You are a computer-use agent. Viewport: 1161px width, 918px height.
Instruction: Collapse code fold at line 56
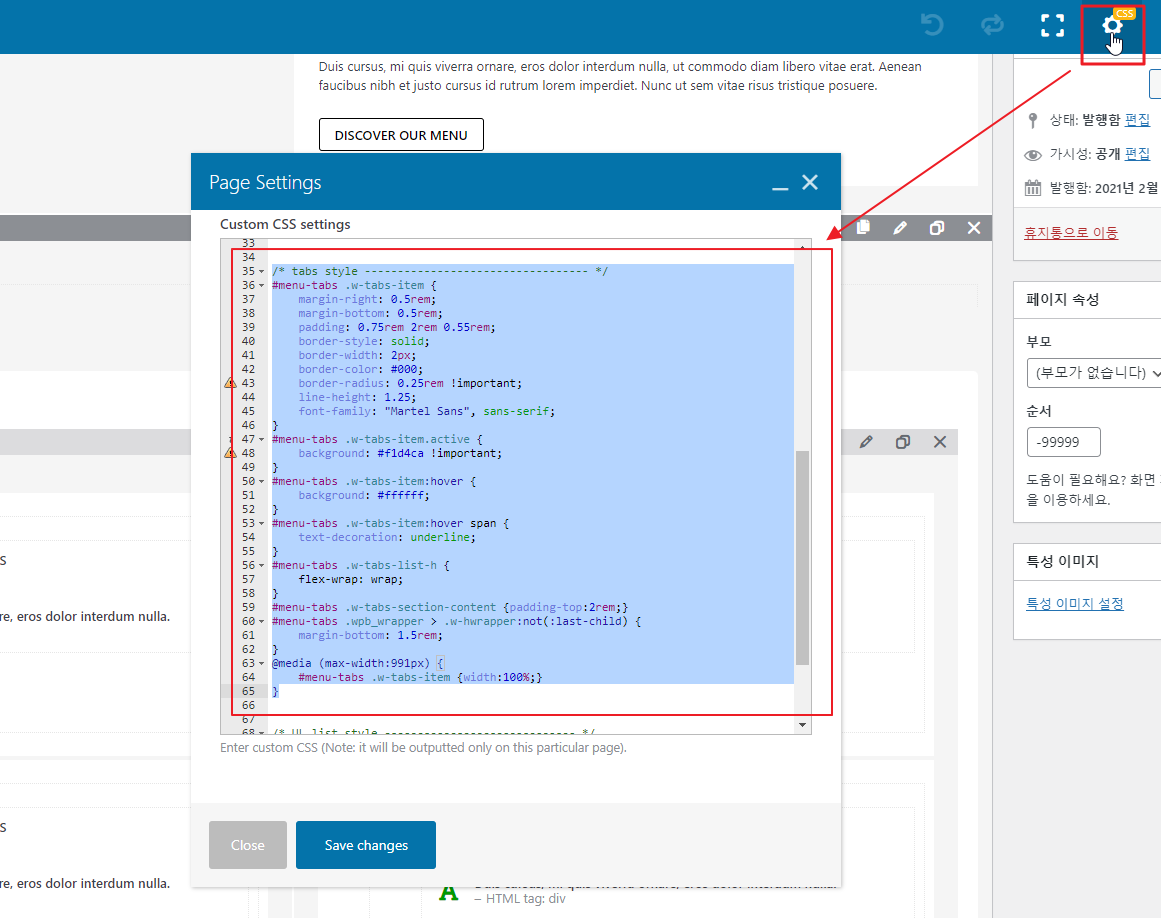(x=261, y=566)
